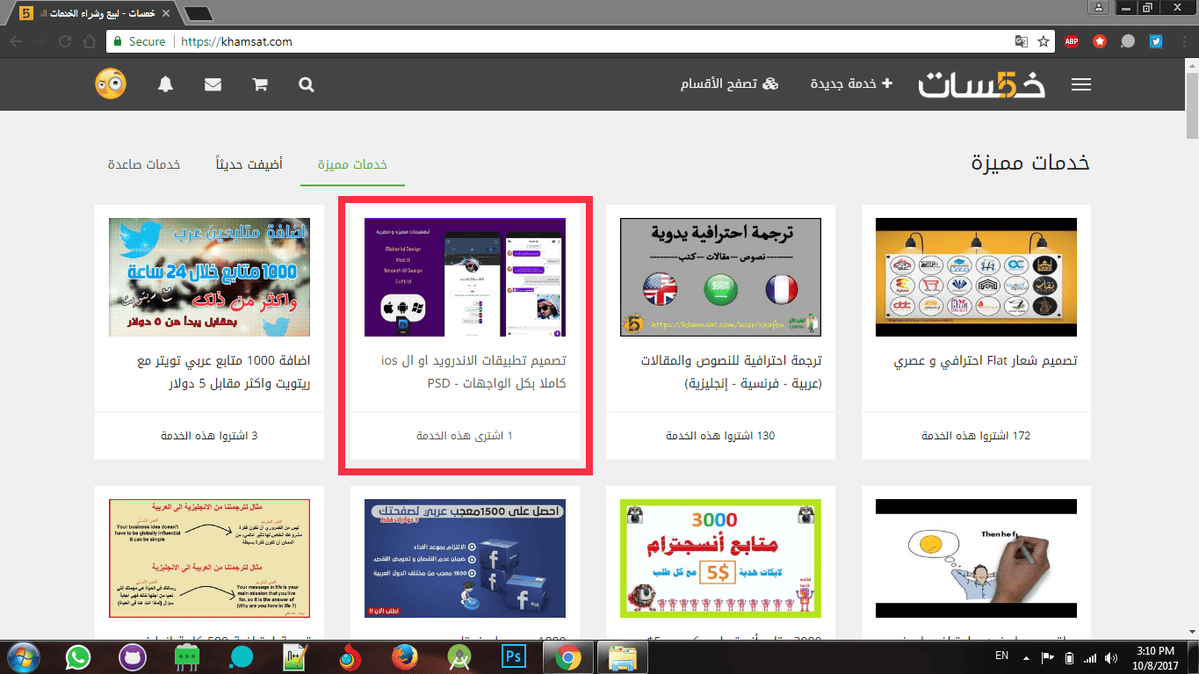Open the ترجمة احترافية يدوية thumbnail
Screen dimensions: 1199x674
click(x=720, y=277)
